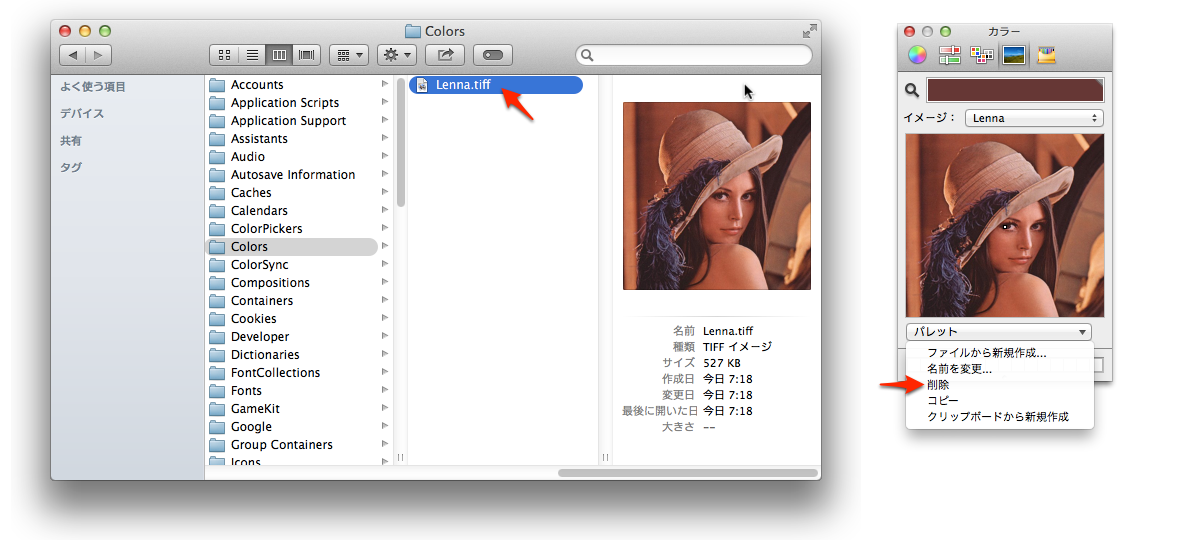This screenshot has width=1200, height=540.
Task: Switch Finder to Cover Flow view
Action: tap(307, 55)
